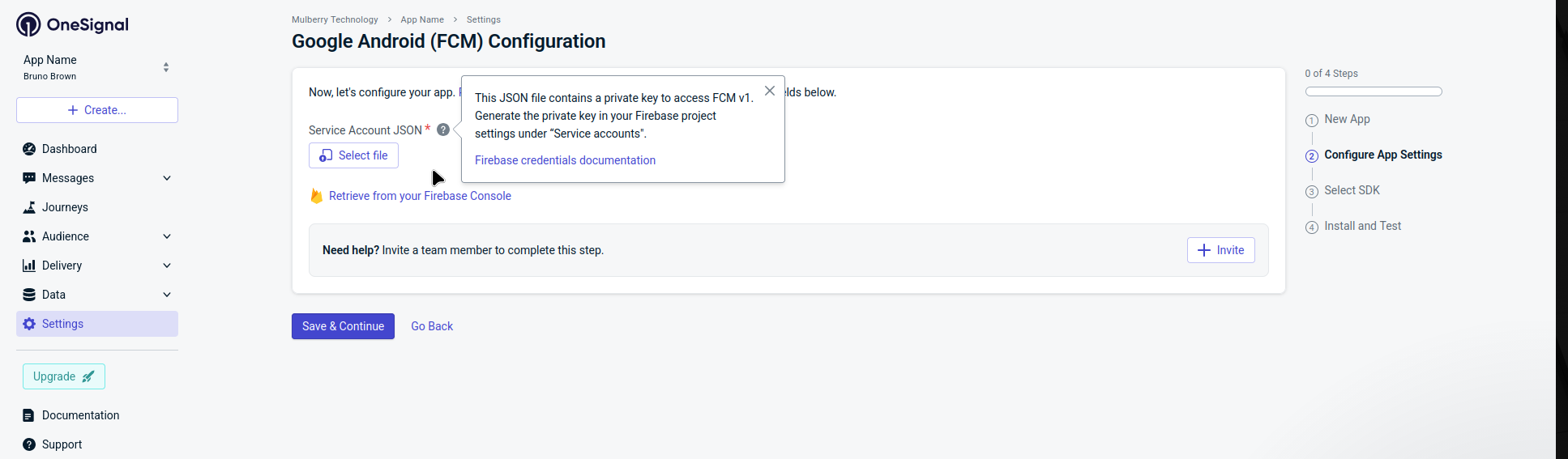Click the Mulberry Technology breadcrumb
This screenshot has height=459, width=1568.
[x=335, y=19]
